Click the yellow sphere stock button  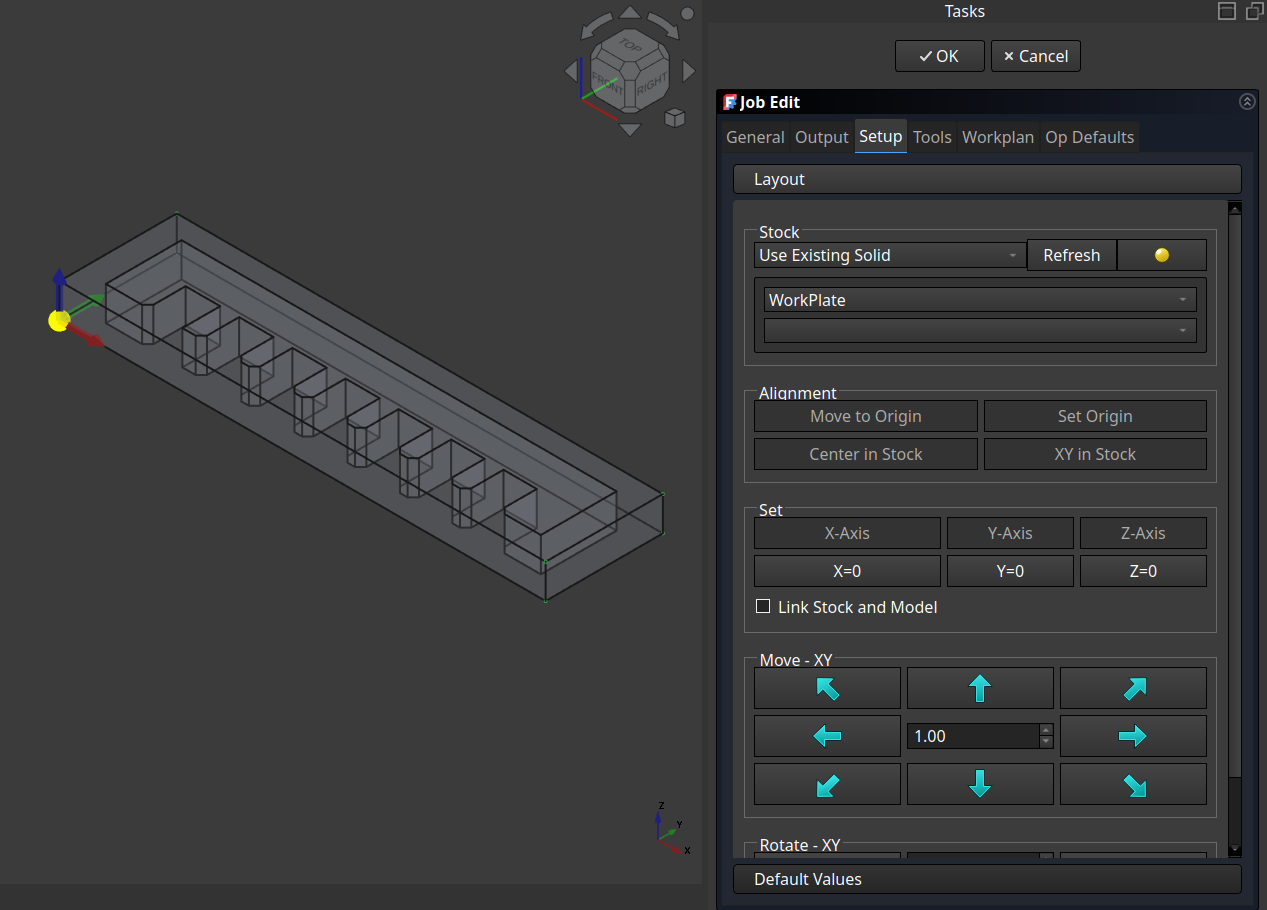pos(1161,255)
